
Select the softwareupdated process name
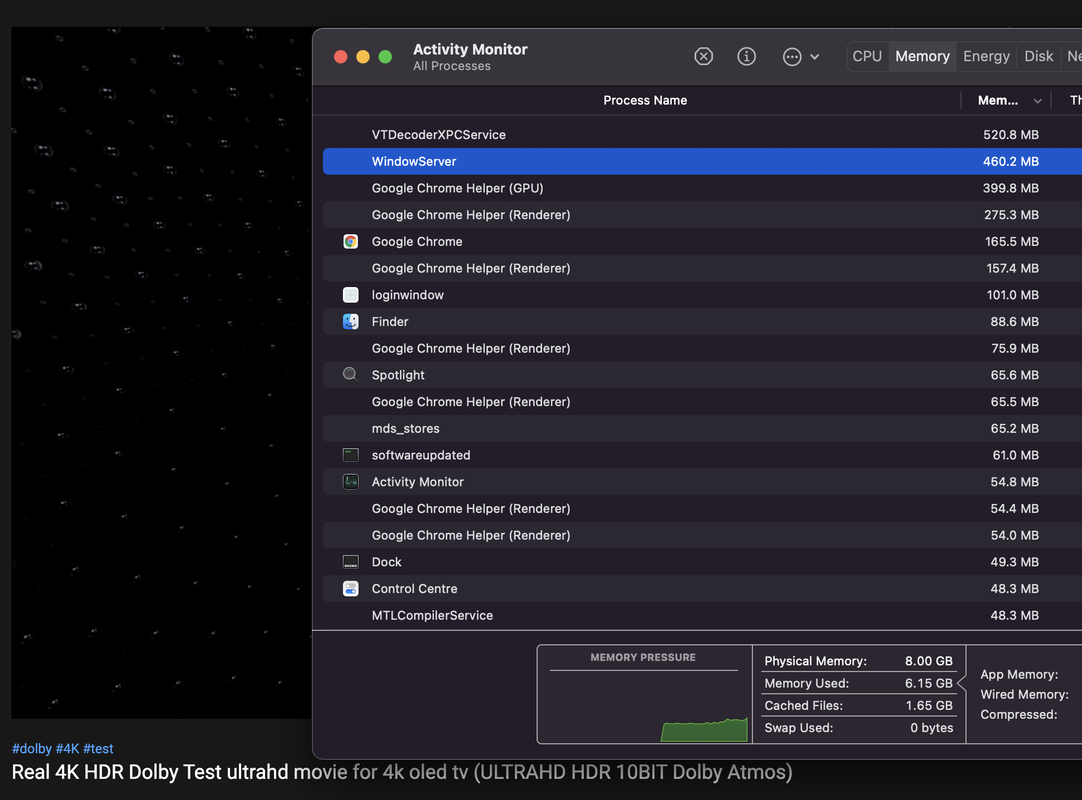click(421, 455)
